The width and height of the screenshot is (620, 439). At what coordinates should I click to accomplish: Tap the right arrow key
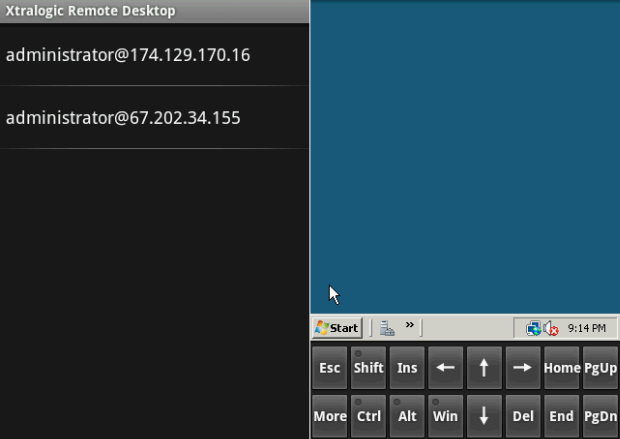click(x=523, y=368)
